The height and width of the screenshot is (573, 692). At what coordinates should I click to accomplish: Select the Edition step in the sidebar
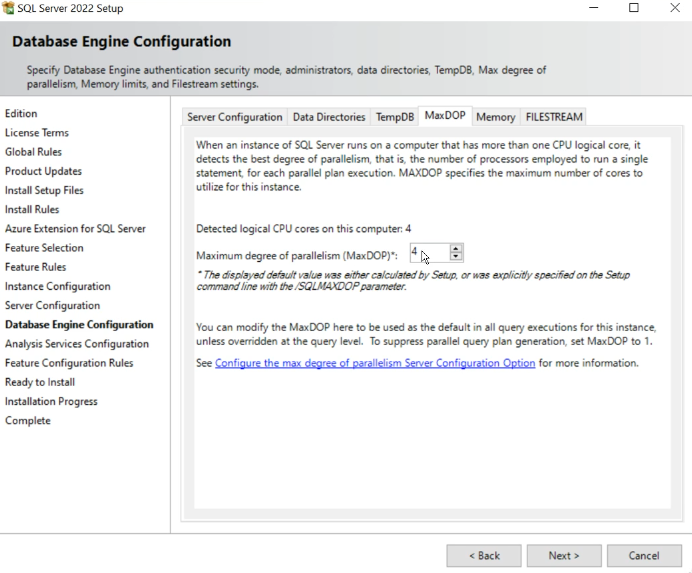pyautogui.click(x=21, y=113)
